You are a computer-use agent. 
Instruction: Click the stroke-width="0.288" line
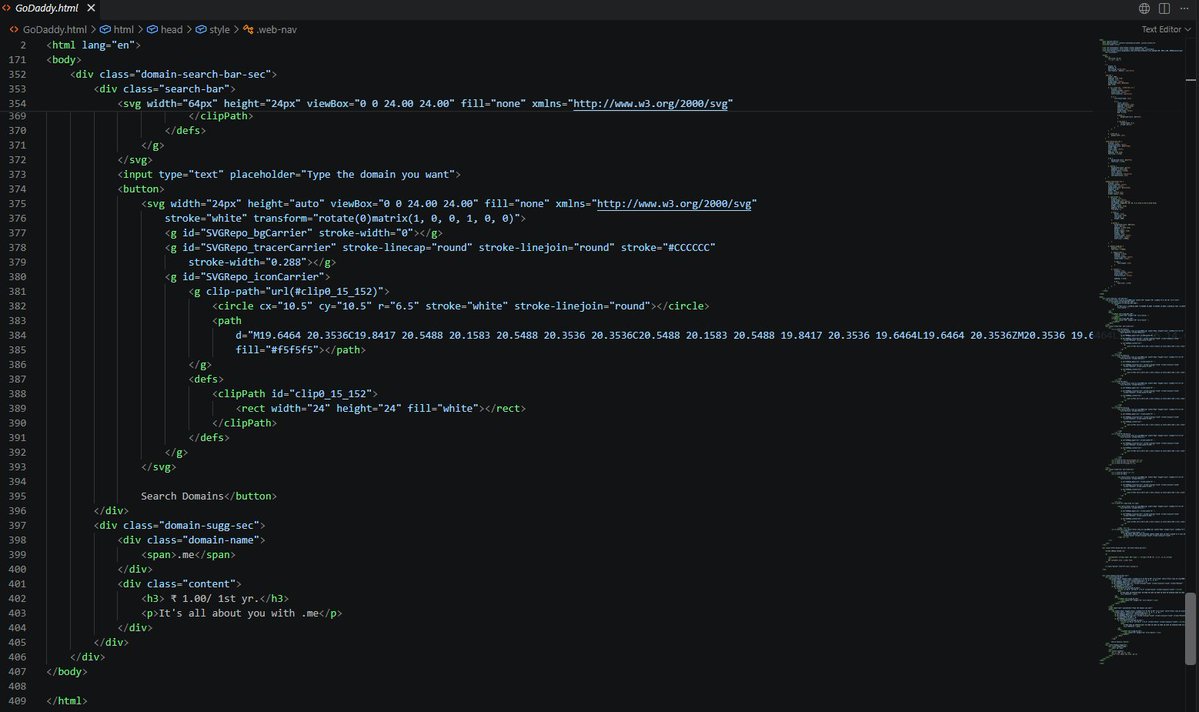click(x=262, y=262)
